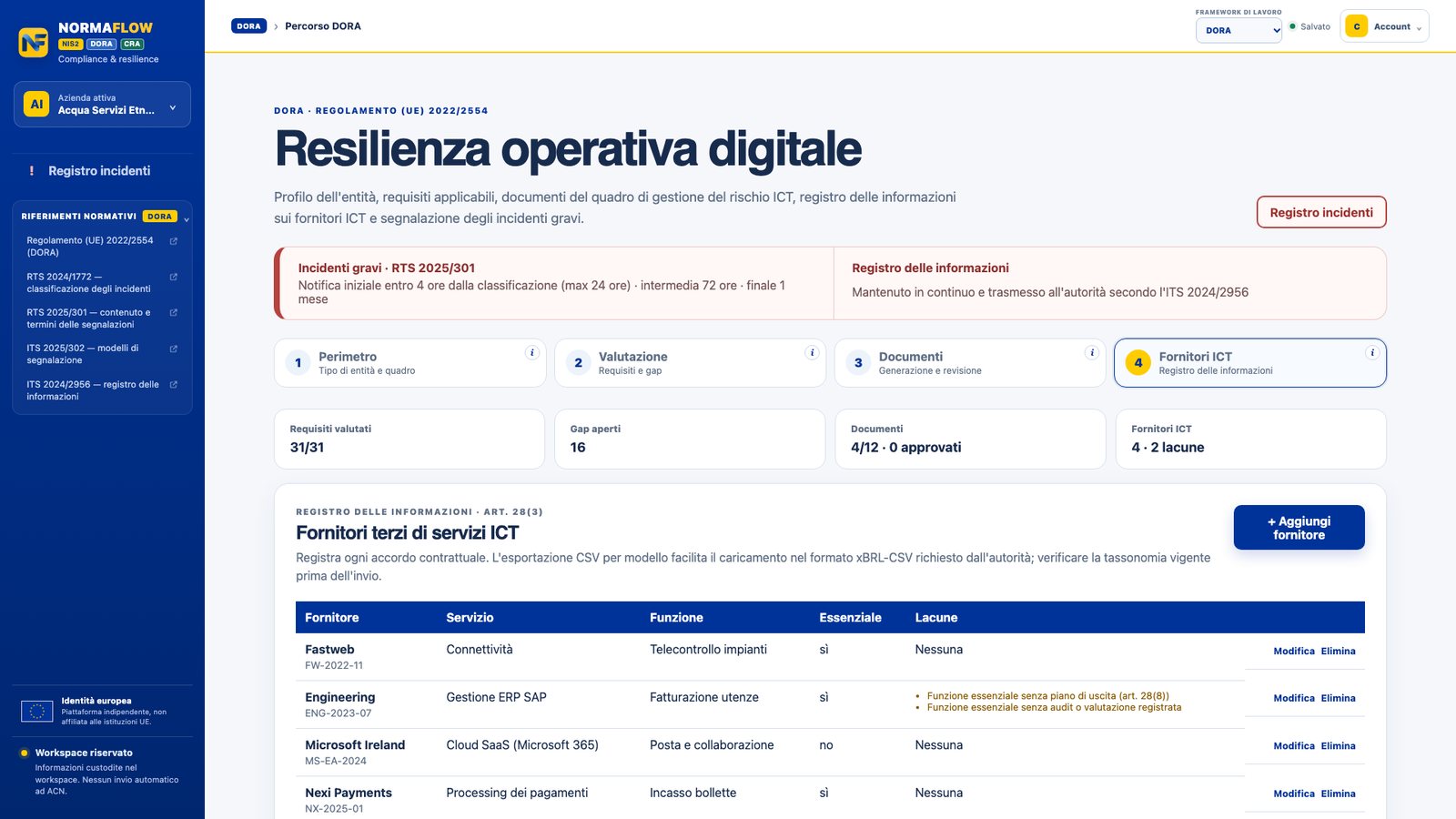Click Elimina for Microsoft Ireland row
The height and width of the screenshot is (819, 1456).
point(1339,745)
